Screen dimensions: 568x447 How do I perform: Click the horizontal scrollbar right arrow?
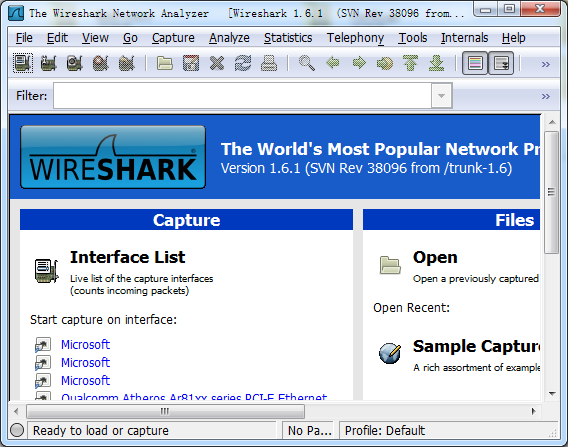(x=533, y=412)
